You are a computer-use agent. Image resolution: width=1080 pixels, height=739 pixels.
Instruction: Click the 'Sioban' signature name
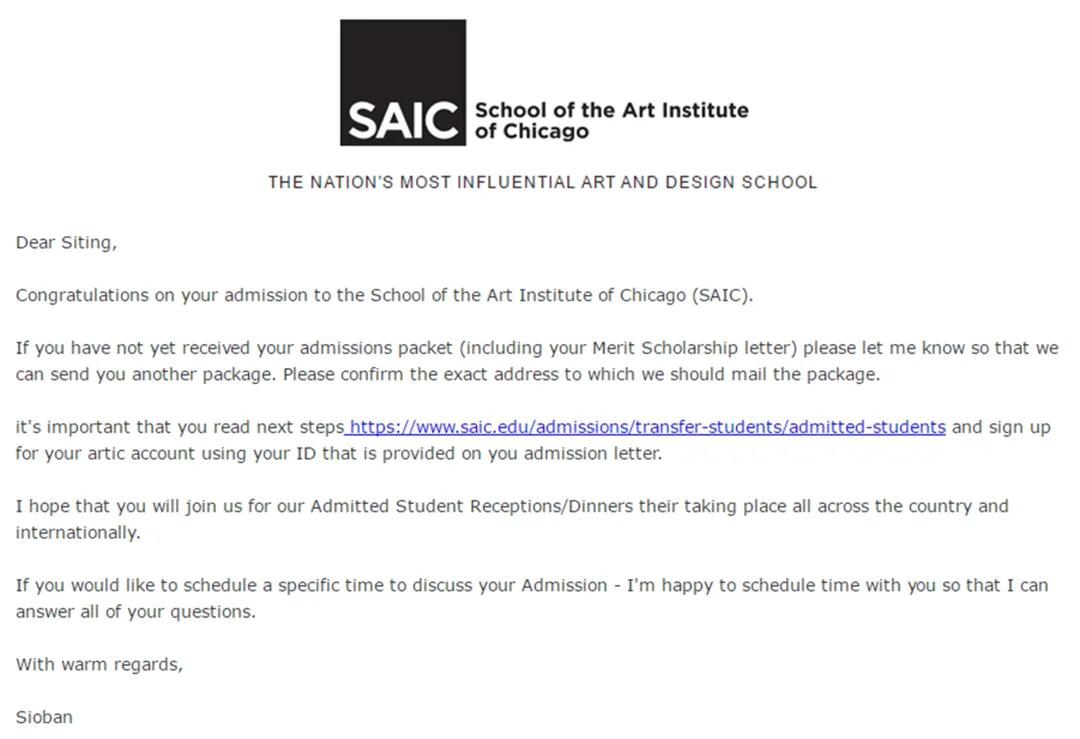click(x=44, y=717)
